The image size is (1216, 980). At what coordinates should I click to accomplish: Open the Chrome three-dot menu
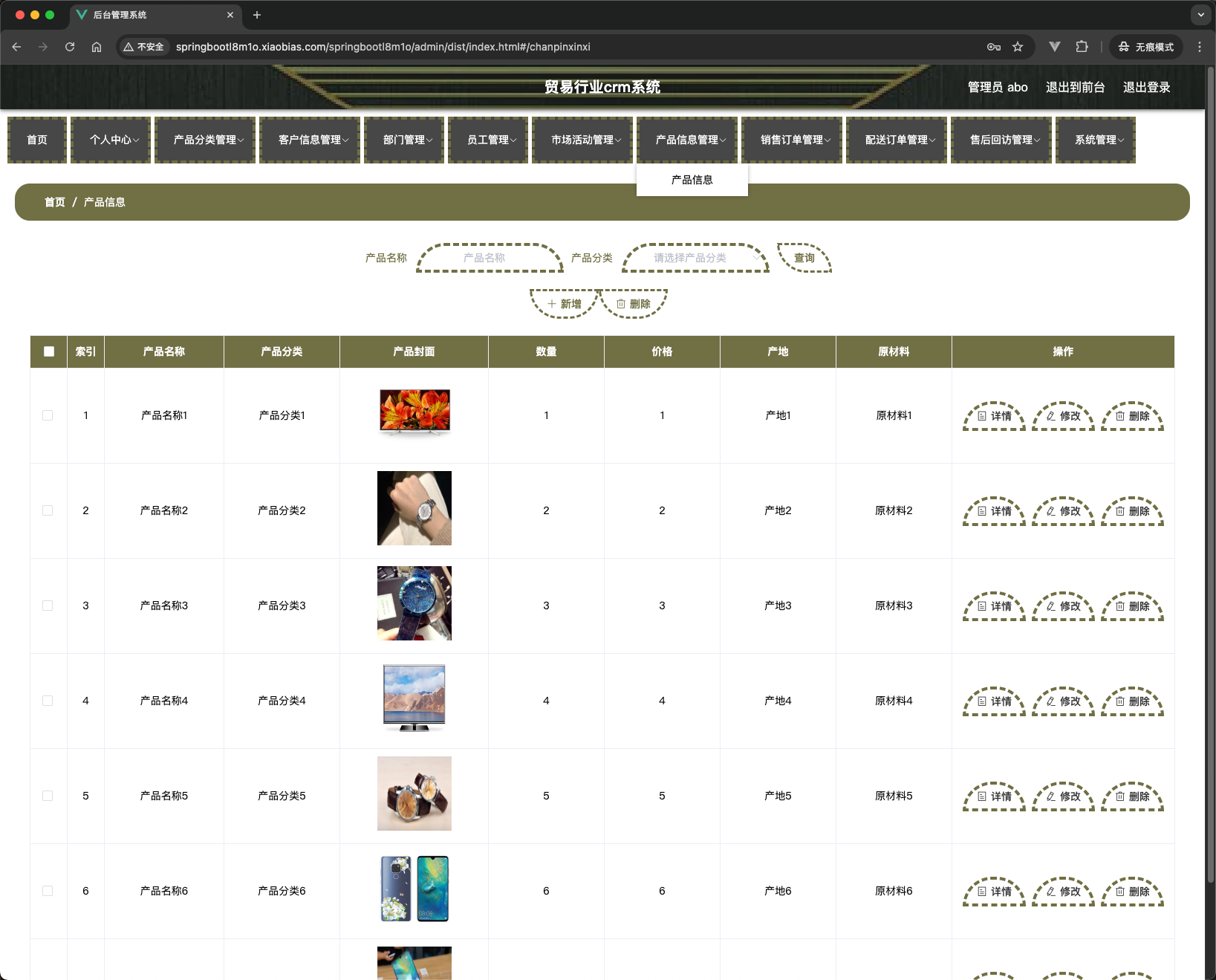[x=1200, y=47]
